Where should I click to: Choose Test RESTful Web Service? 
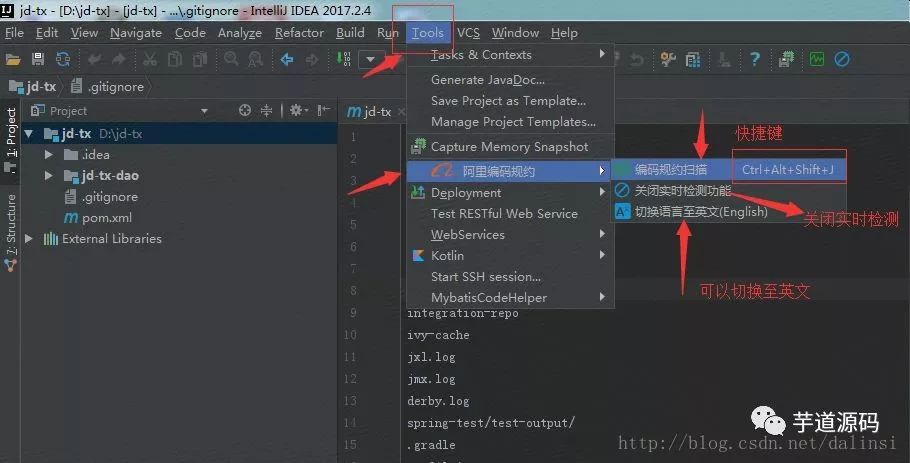click(510, 214)
